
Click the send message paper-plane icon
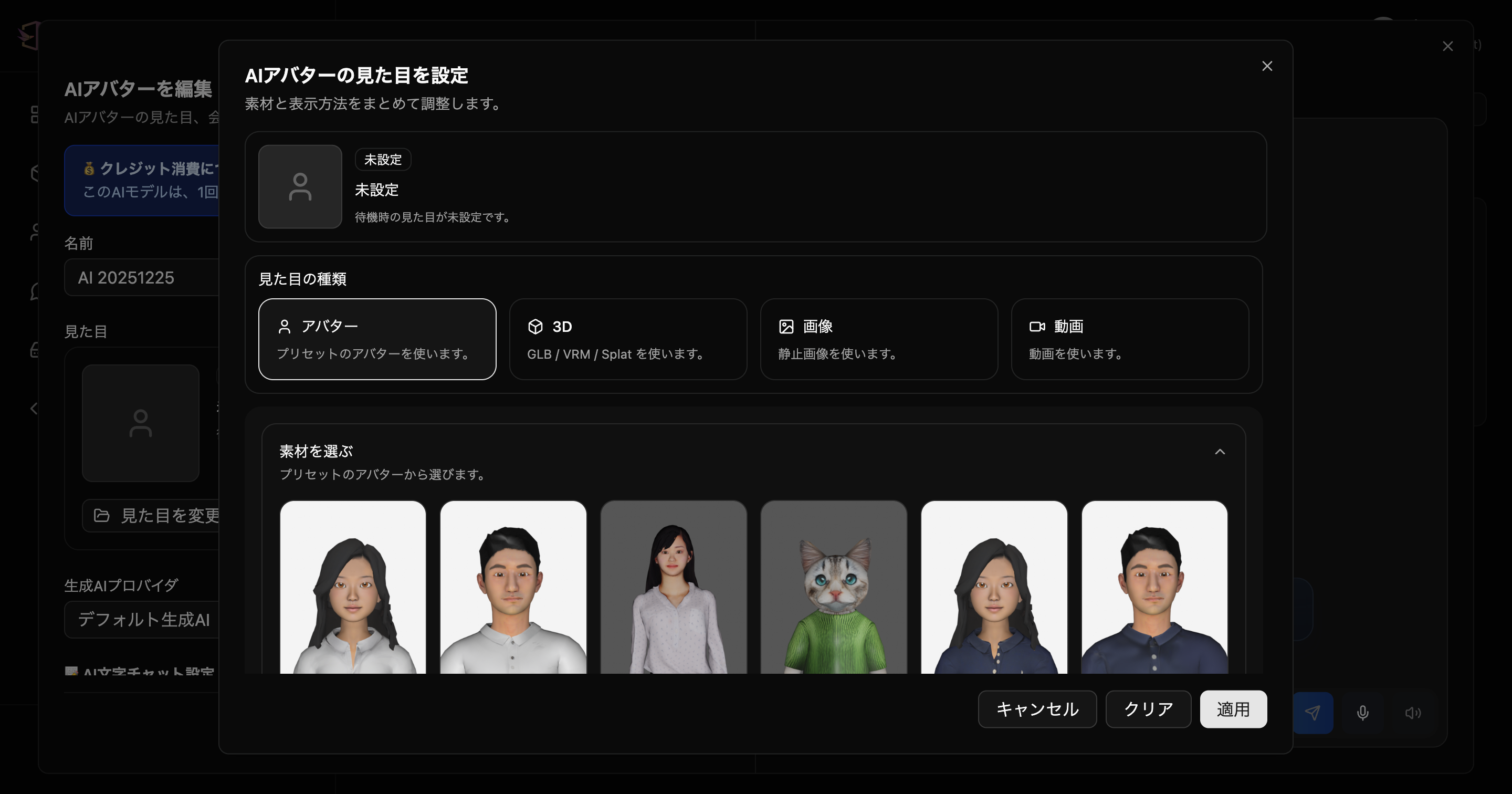pos(1312,713)
